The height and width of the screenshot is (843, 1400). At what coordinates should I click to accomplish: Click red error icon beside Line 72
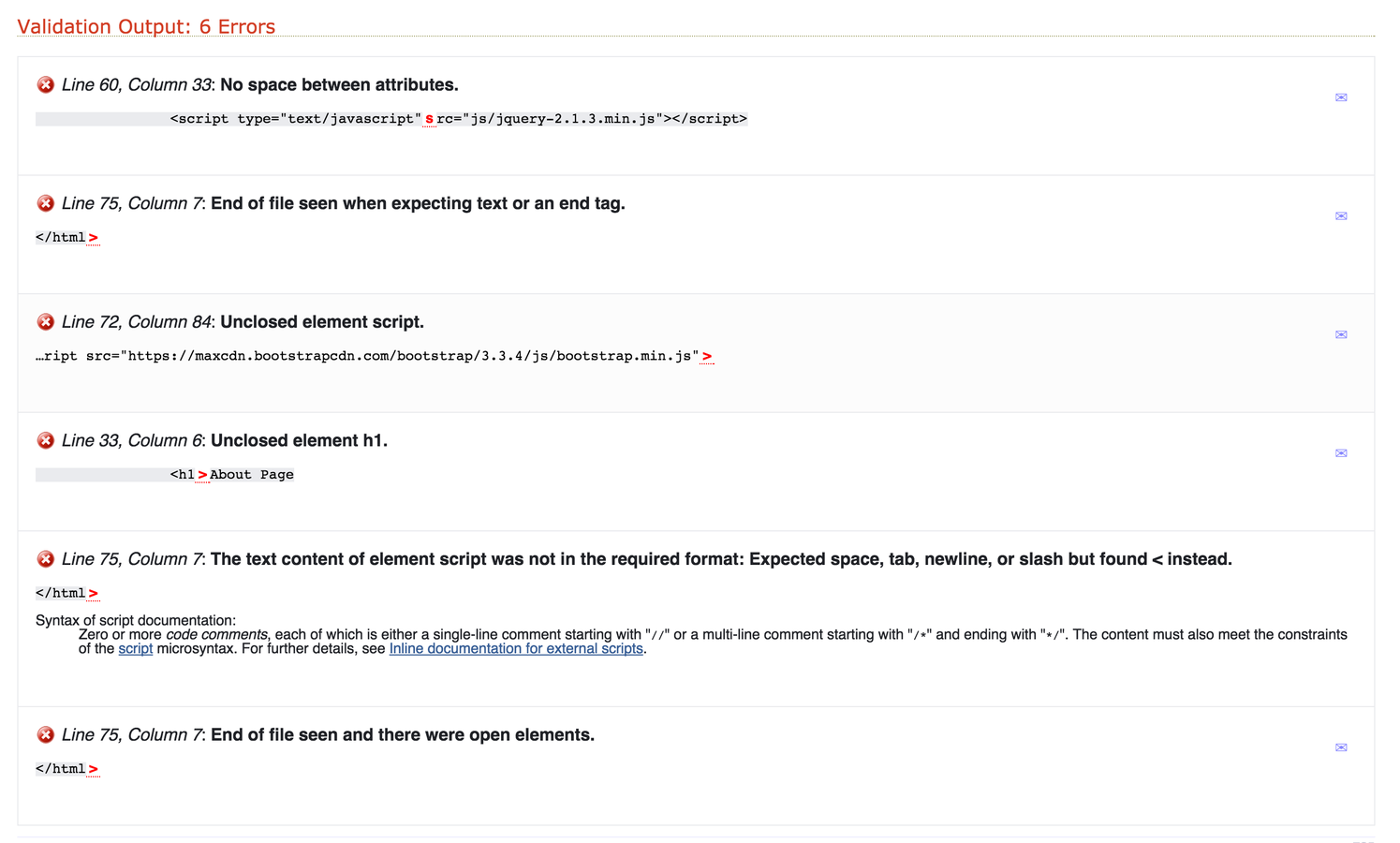[45, 321]
